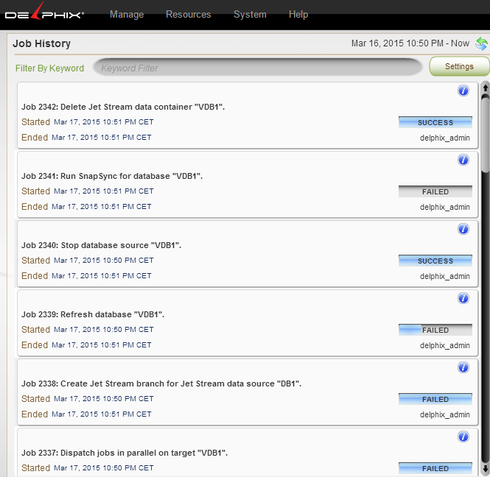Select Job 2339 Refresh database title

click(x=93, y=314)
